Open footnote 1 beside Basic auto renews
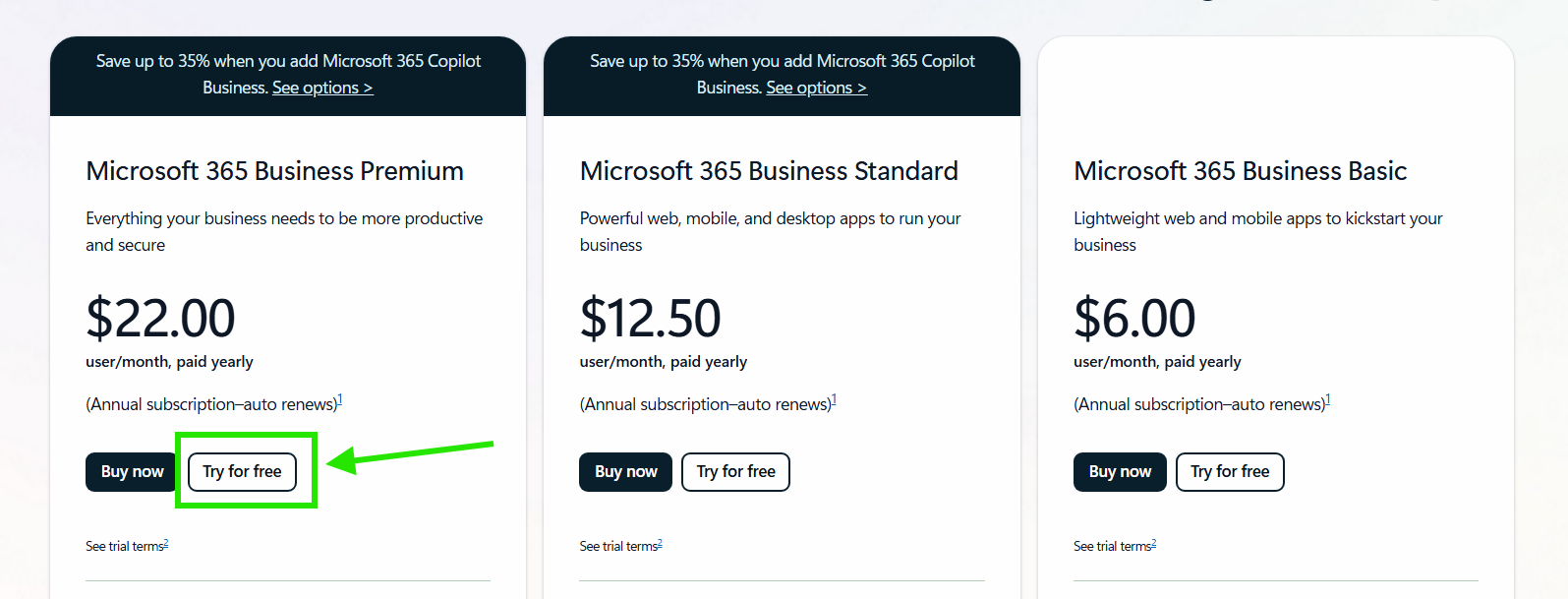 pyautogui.click(x=1328, y=399)
